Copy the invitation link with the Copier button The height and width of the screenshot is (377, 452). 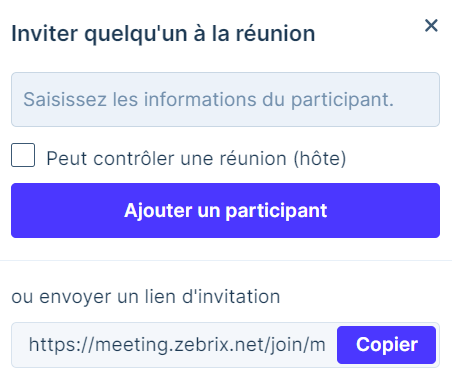click(x=386, y=345)
